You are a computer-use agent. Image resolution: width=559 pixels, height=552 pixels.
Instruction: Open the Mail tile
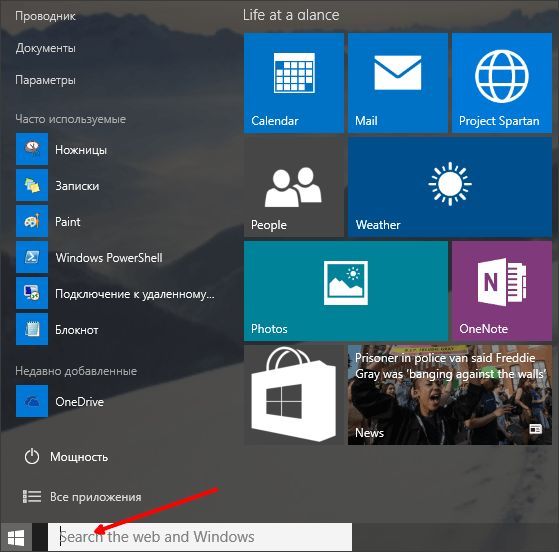pos(398,83)
